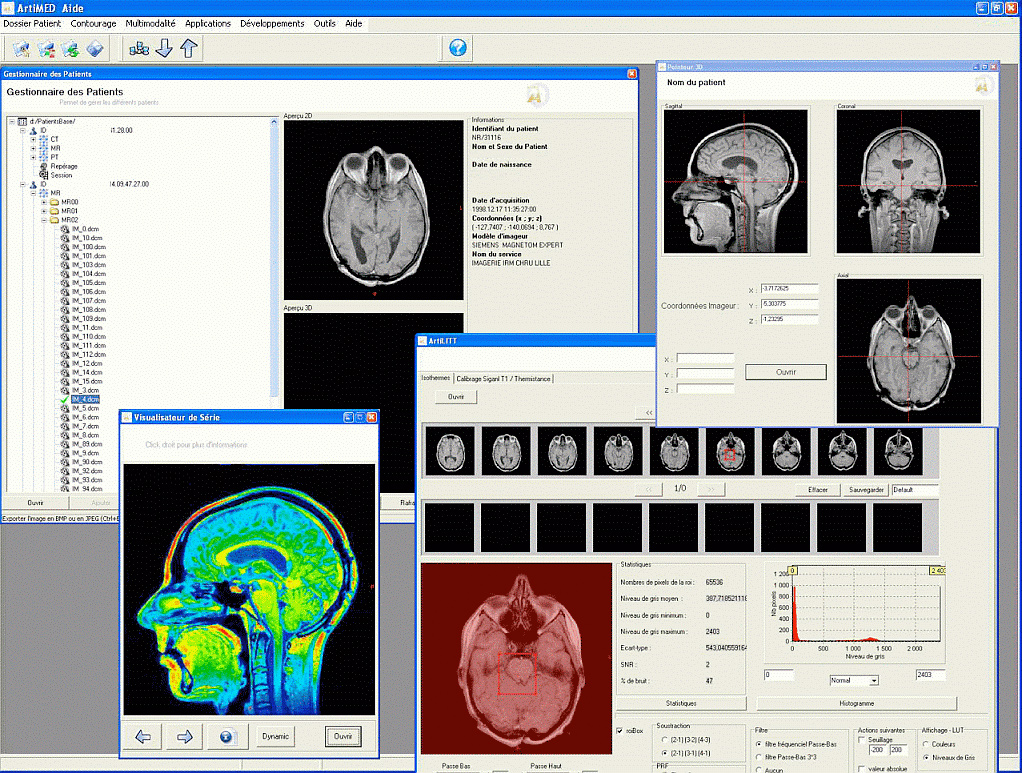Viewport: 1022px width, 773px height.
Task: Click the refresh patient folder toolbar icon
Action: tap(70, 48)
